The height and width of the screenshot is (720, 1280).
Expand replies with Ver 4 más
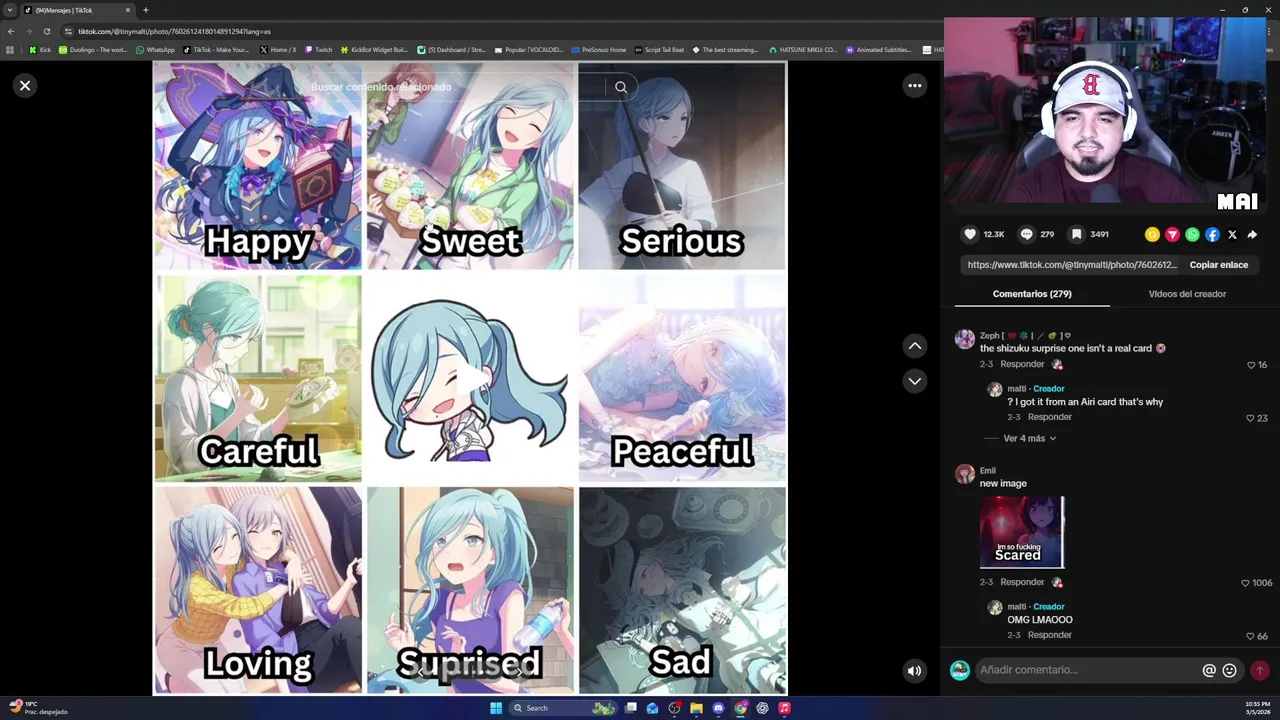pos(1030,438)
